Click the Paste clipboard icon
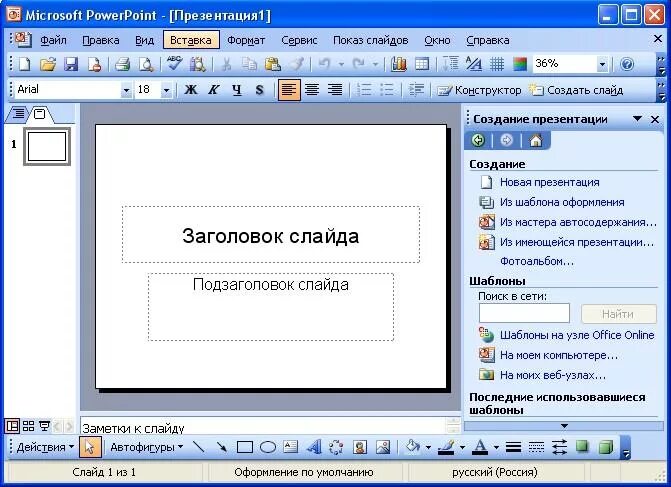 click(273, 64)
